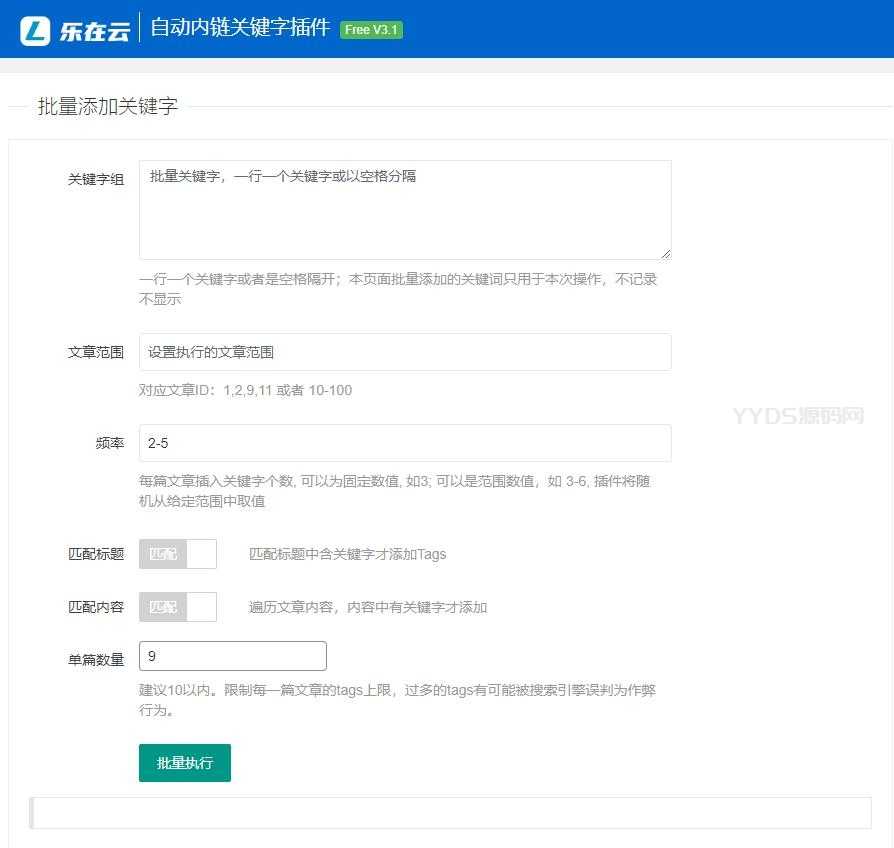
Task: Click the green Free V3.1 version badge
Action: coord(371,30)
